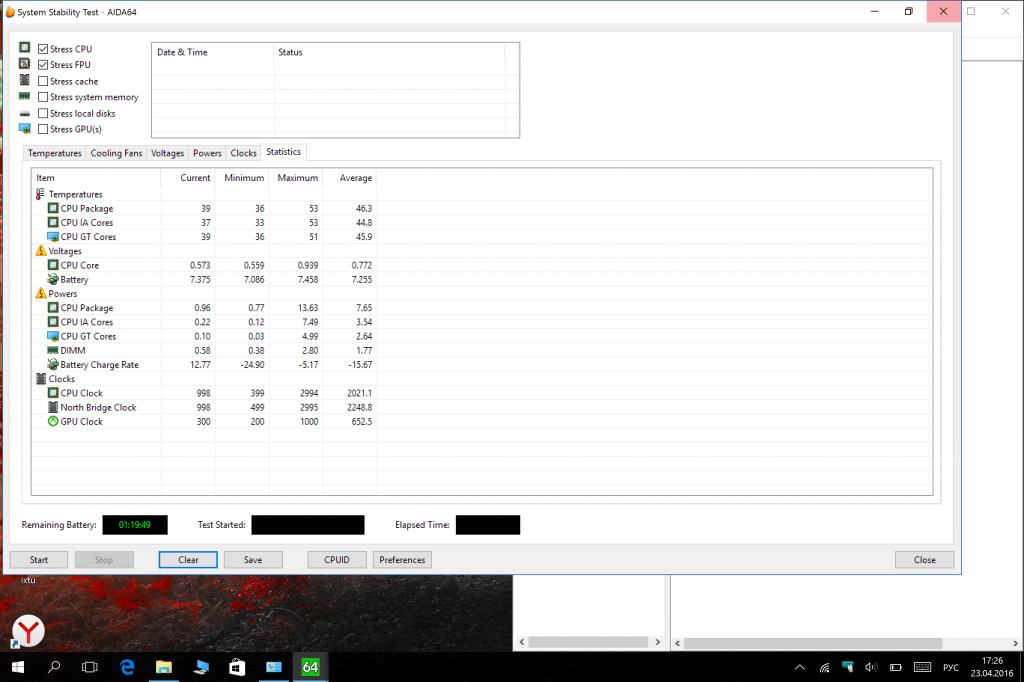This screenshot has width=1024, height=682.
Task: Open the Yandex Browser desktop shortcut
Action: pos(28,631)
